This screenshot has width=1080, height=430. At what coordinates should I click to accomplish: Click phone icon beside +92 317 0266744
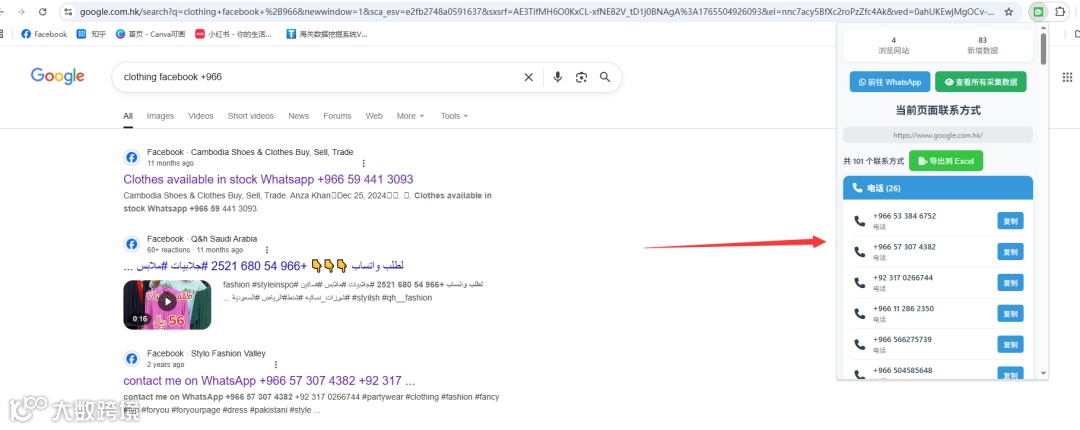point(859,283)
